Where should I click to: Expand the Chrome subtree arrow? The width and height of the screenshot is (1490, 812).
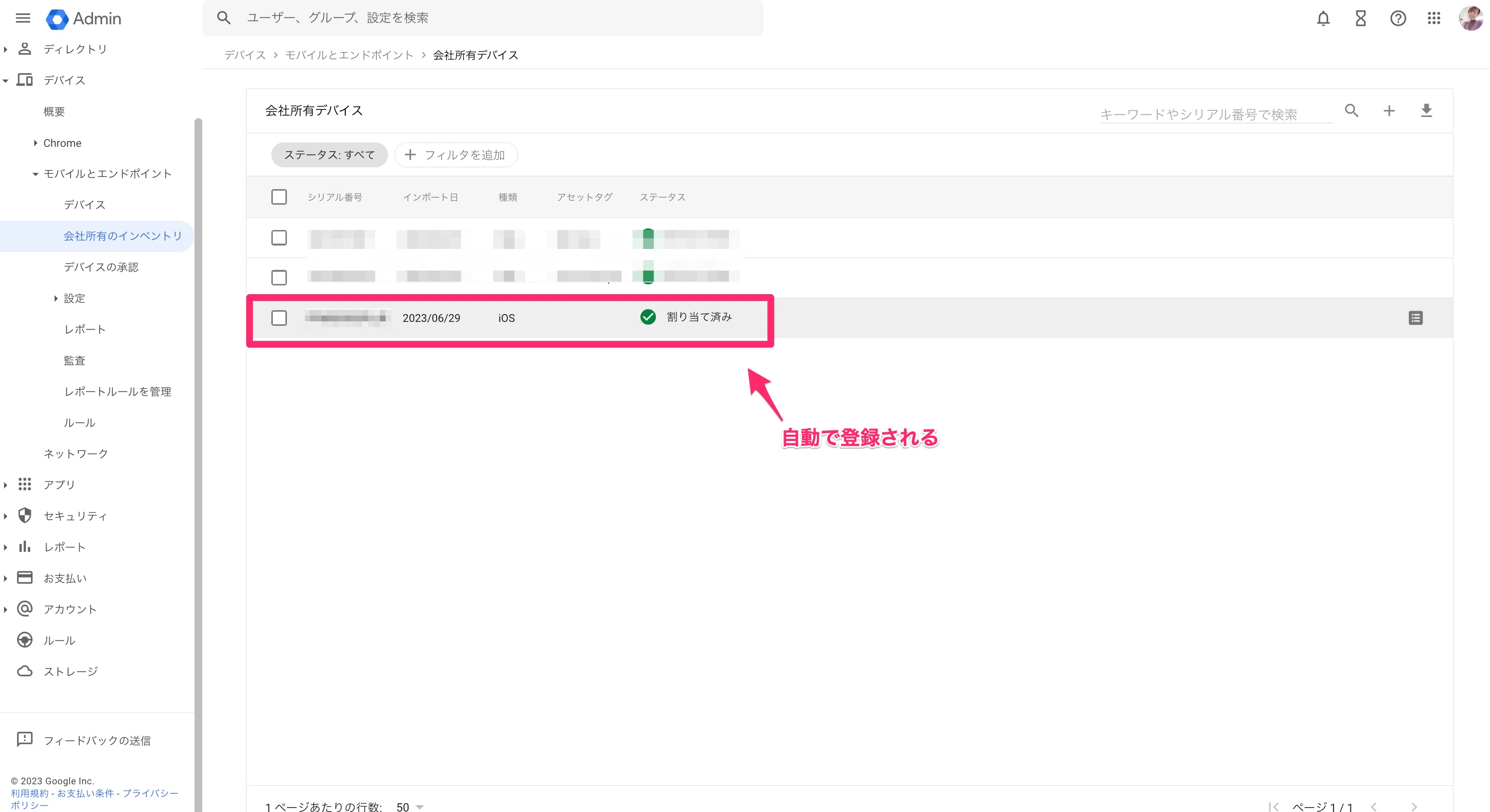(35, 143)
